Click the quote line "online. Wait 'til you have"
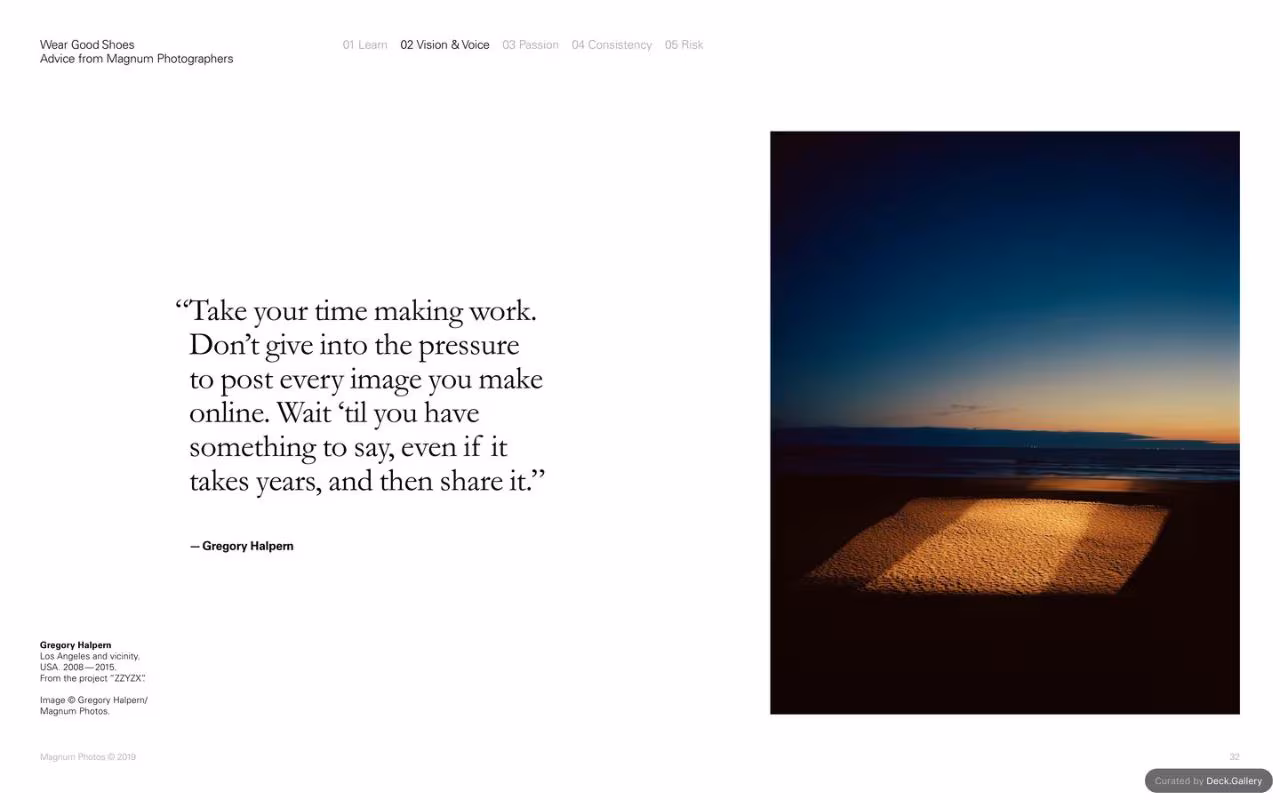Viewport: 1280px width, 800px height. [334, 413]
